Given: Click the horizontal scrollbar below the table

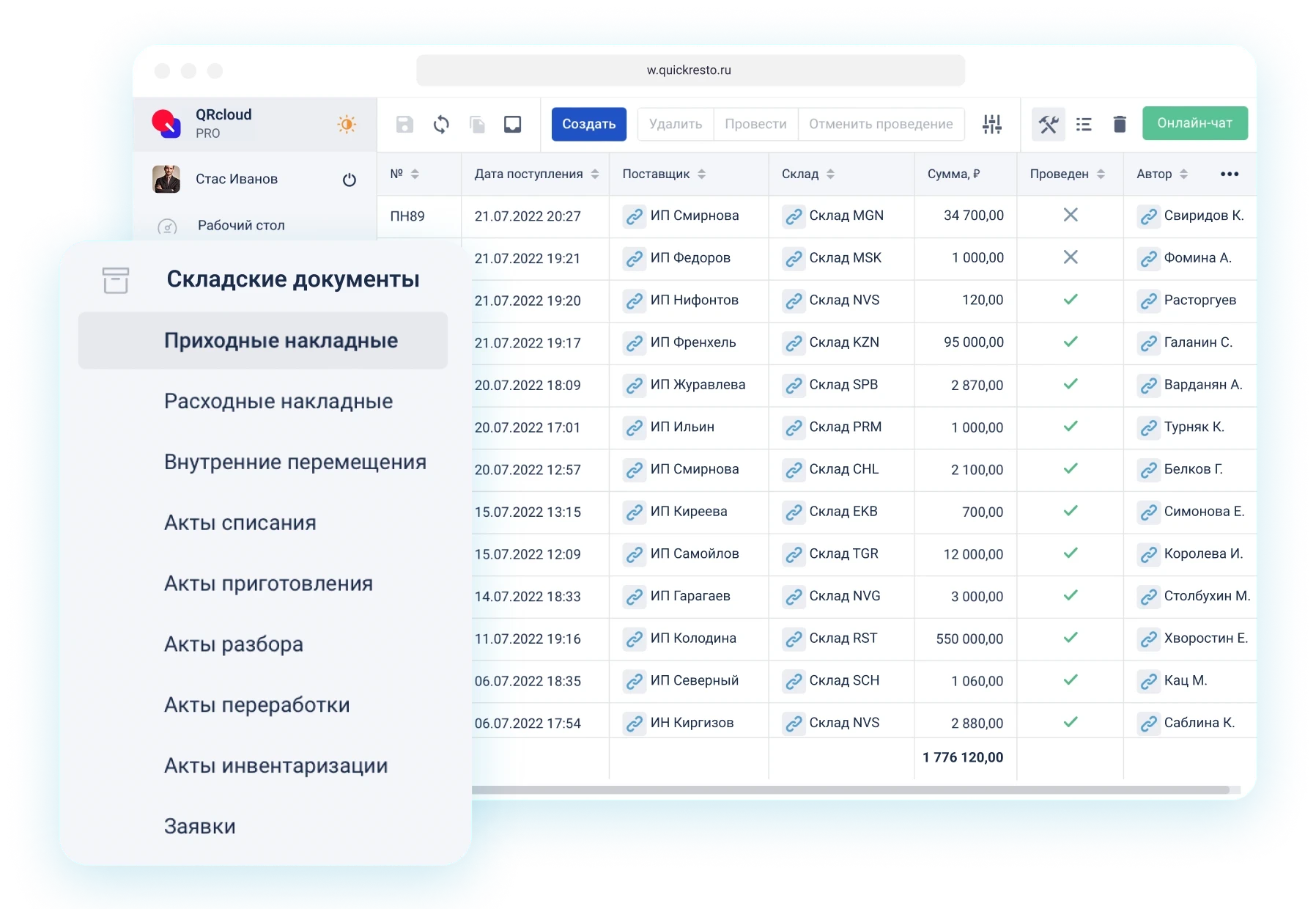Looking at the screenshot, I should [x=850, y=790].
